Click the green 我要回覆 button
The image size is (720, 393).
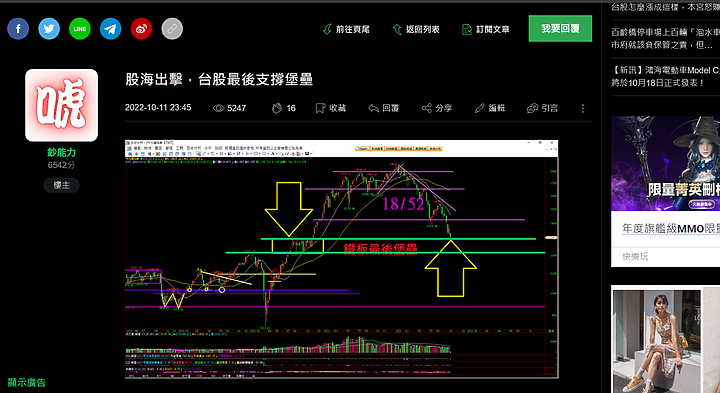pyautogui.click(x=560, y=28)
